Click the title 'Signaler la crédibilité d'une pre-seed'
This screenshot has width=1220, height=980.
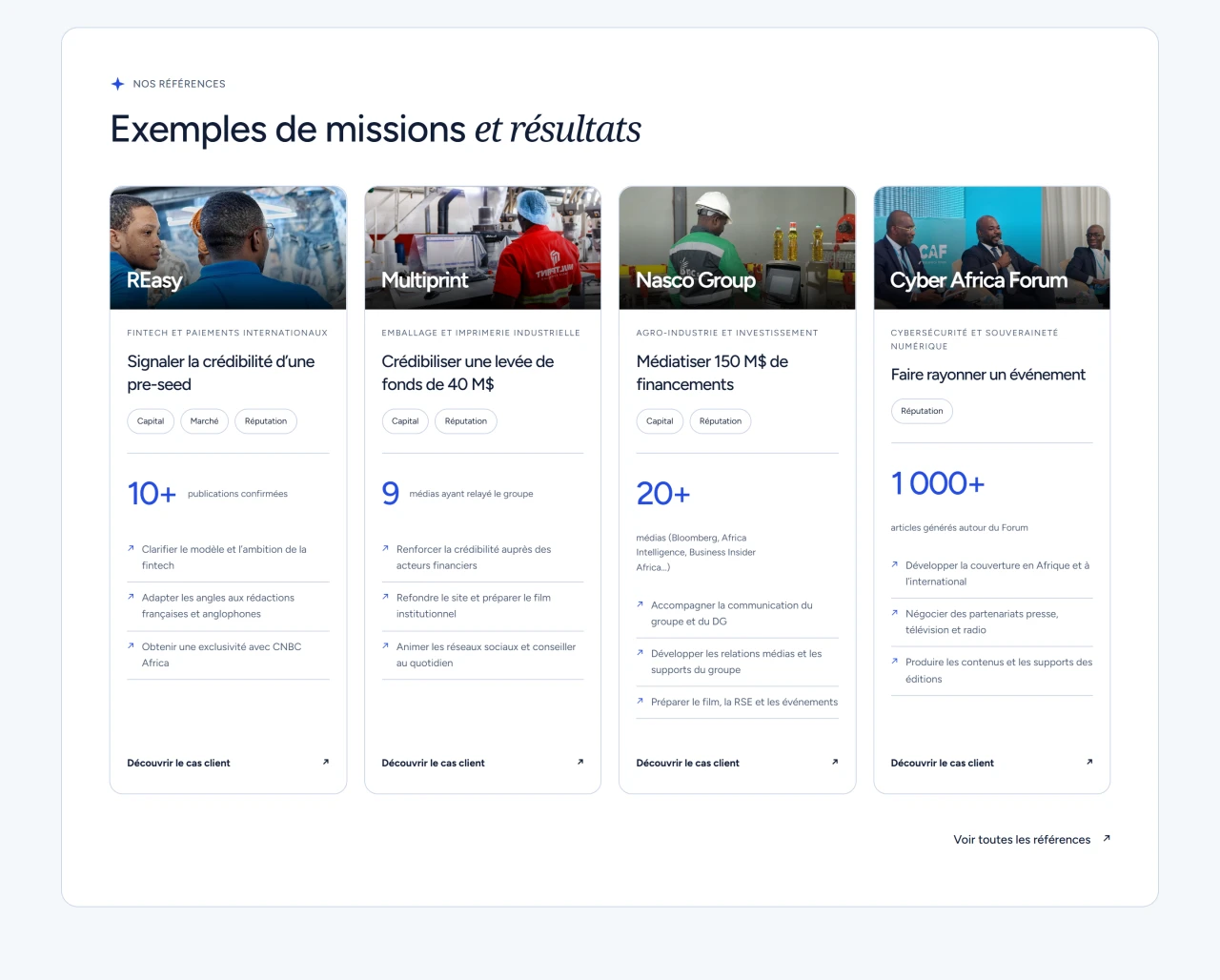(x=221, y=373)
